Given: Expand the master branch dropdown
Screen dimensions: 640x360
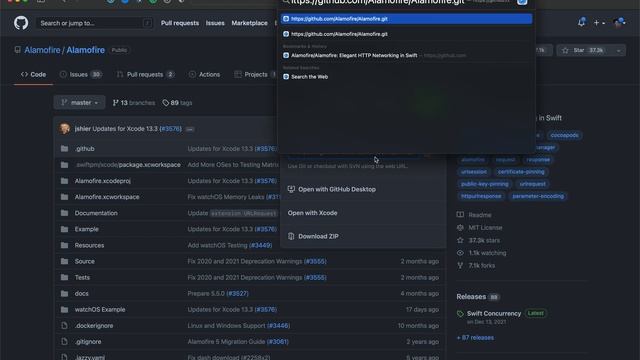Looking at the screenshot, I should point(80,102).
